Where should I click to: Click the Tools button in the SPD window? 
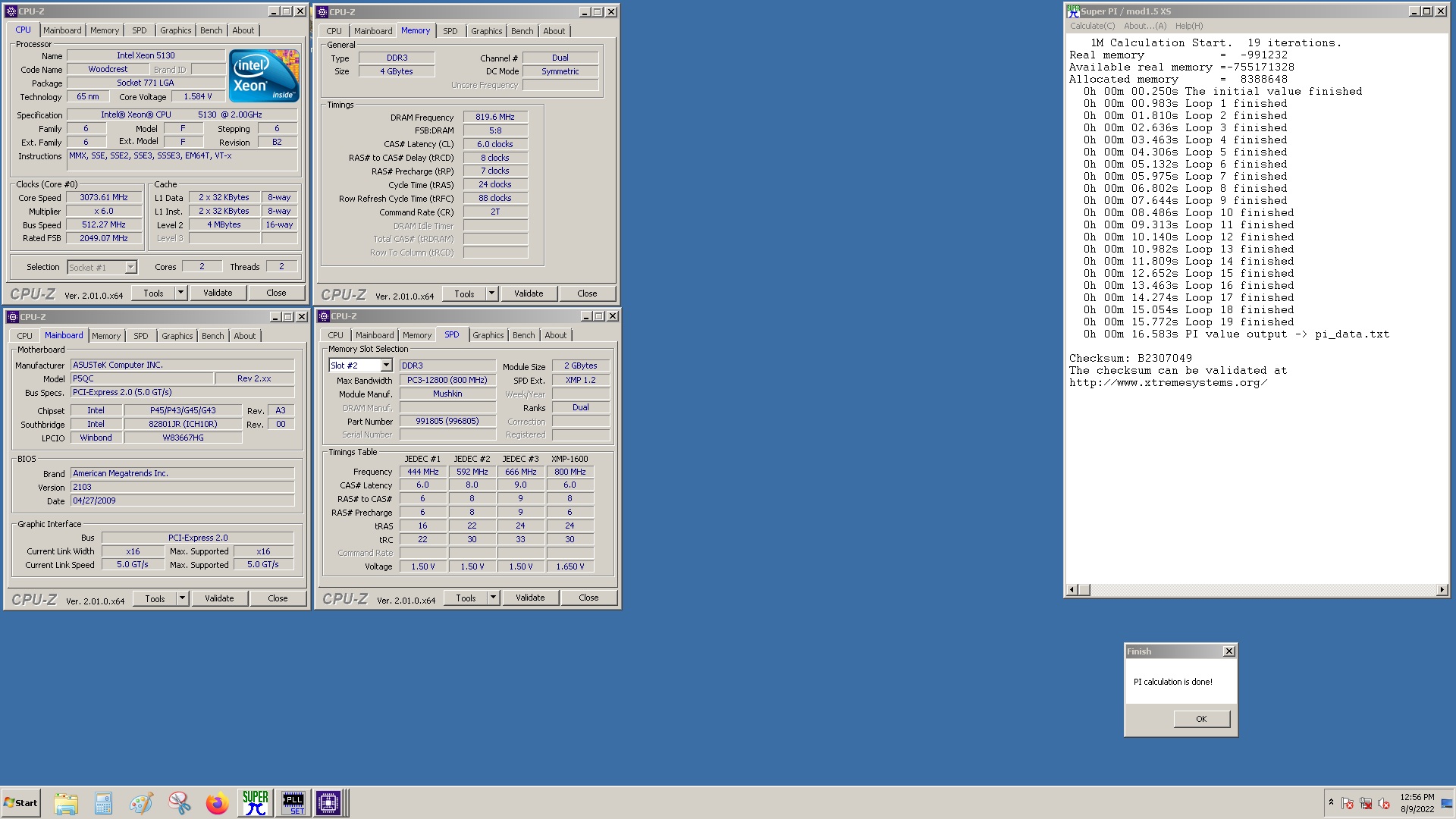tap(466, 598)
